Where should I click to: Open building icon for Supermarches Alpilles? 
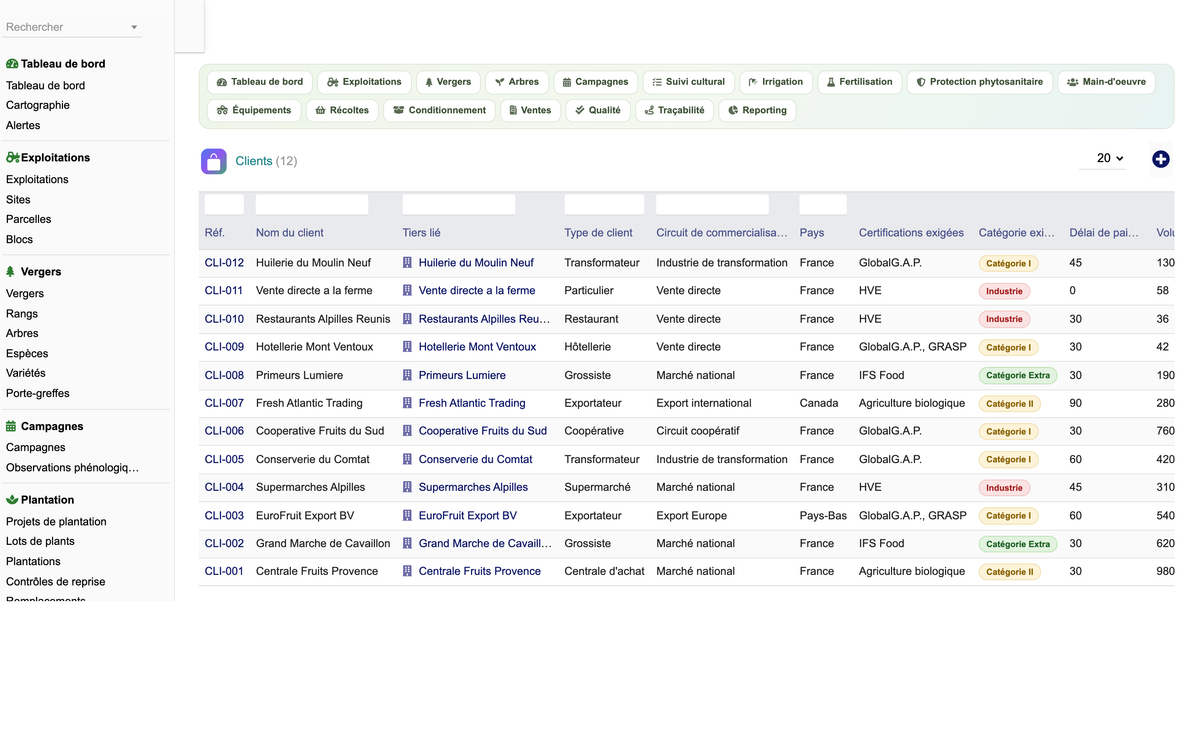[x=408, y=487]
